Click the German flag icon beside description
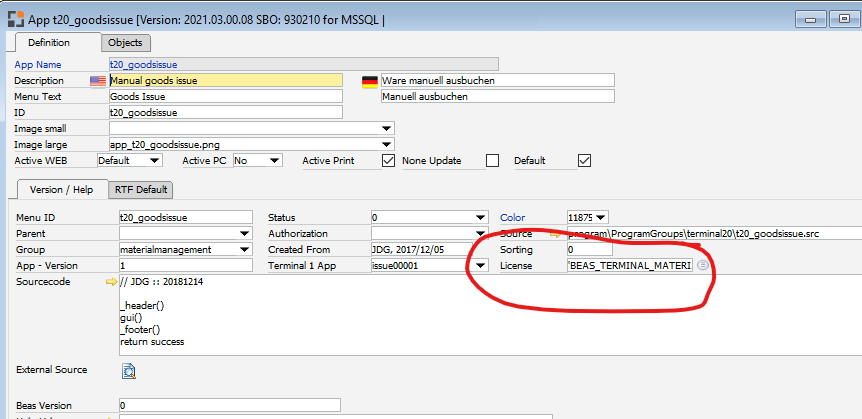This screenshot has width=862, height=419. [369, 81]
